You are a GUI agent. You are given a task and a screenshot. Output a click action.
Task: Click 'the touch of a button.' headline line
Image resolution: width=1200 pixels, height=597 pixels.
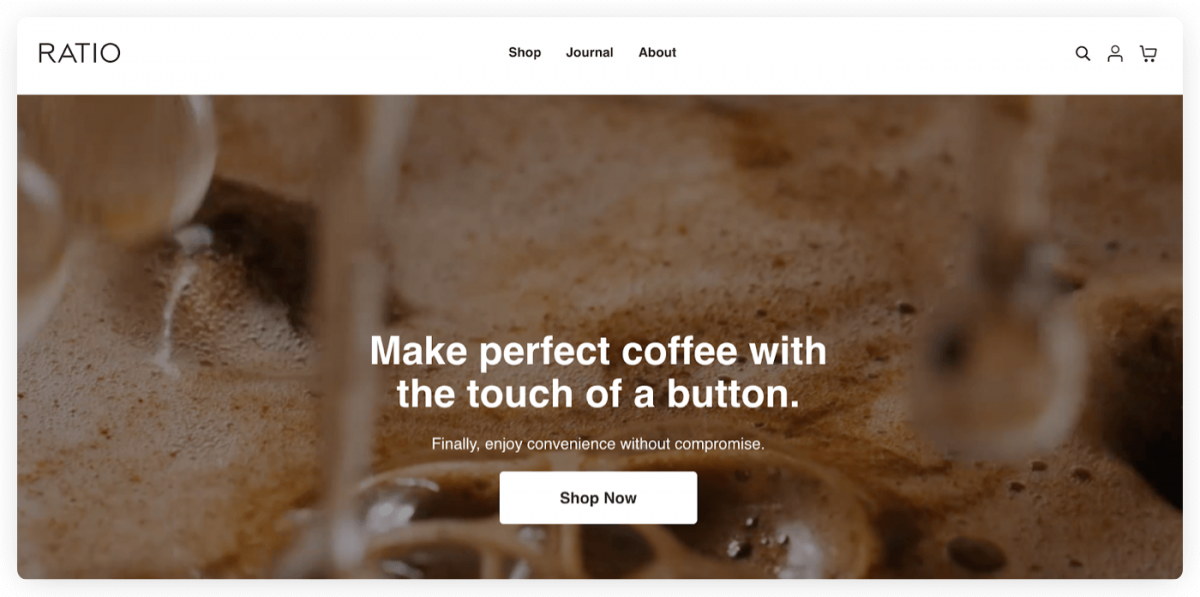click(598, 394)
